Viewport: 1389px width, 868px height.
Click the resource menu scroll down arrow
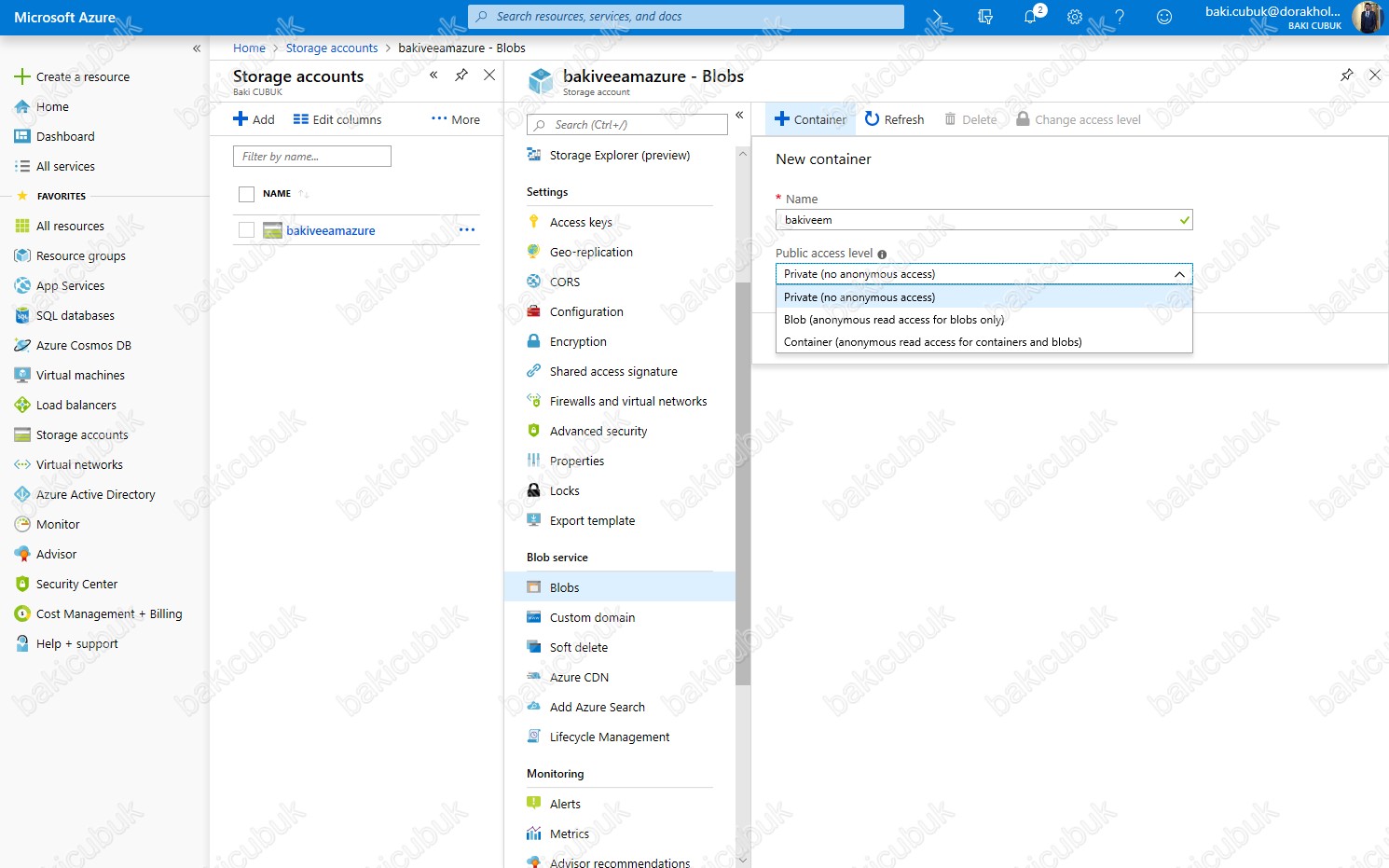(x=743, y=861)
